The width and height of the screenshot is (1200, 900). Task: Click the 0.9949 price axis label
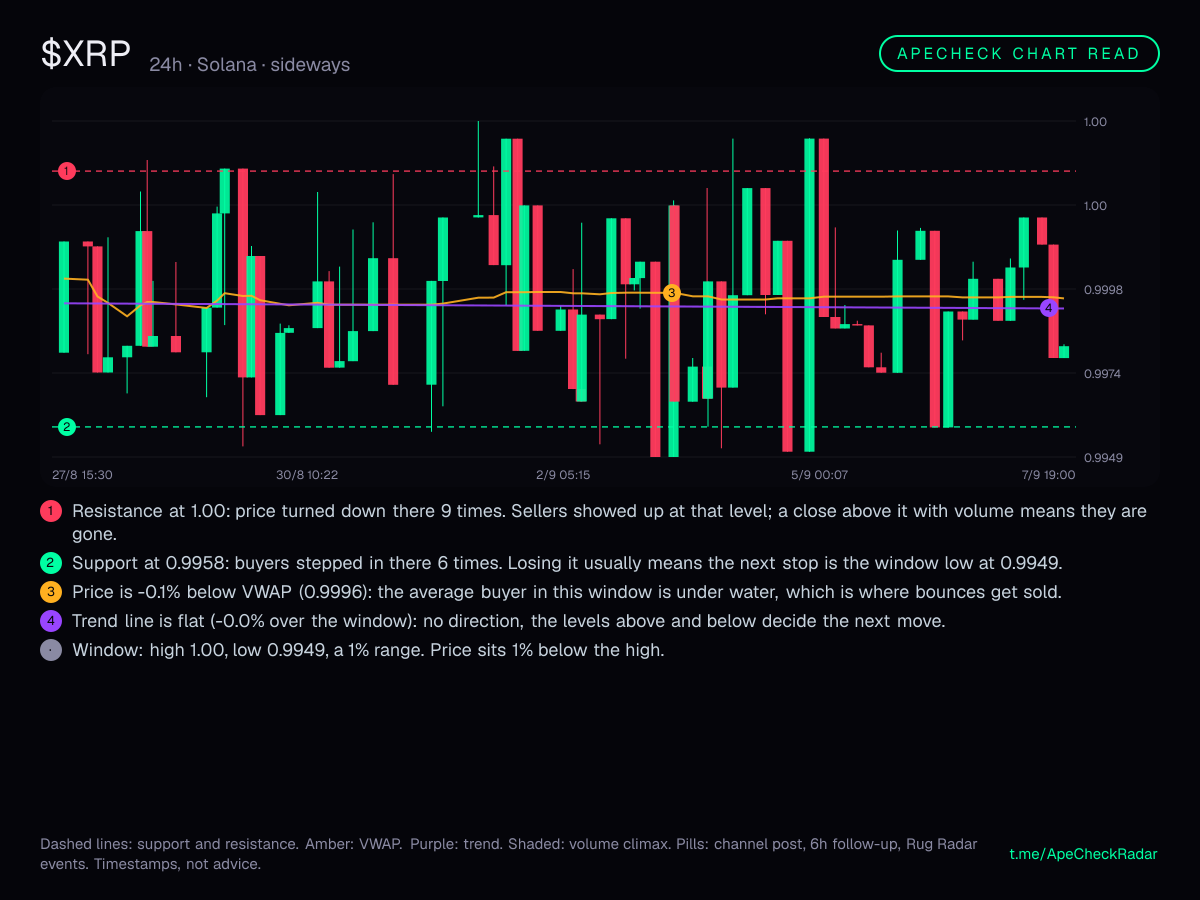tap(1103, 458)
